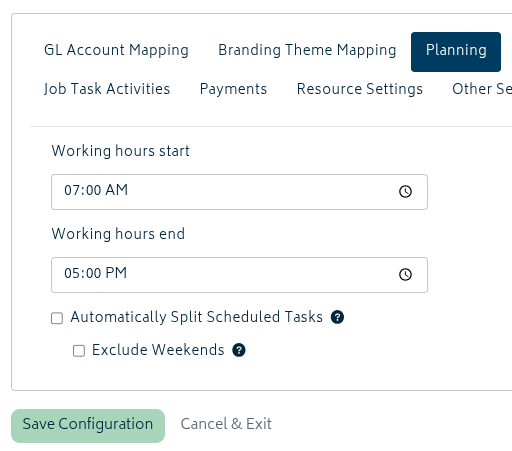This screenshot has height=451, width=512.
Task: Open the Branding Theme Mapping tab
Action: pos(307,50)
